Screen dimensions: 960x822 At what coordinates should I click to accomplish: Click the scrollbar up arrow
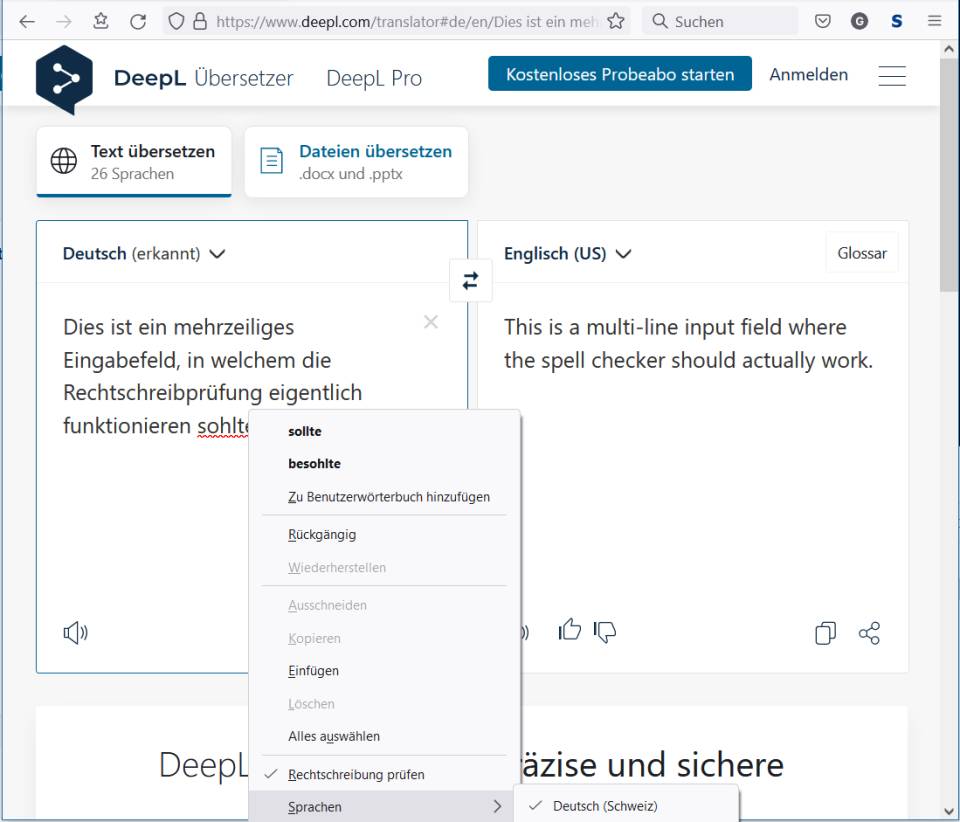949,49
